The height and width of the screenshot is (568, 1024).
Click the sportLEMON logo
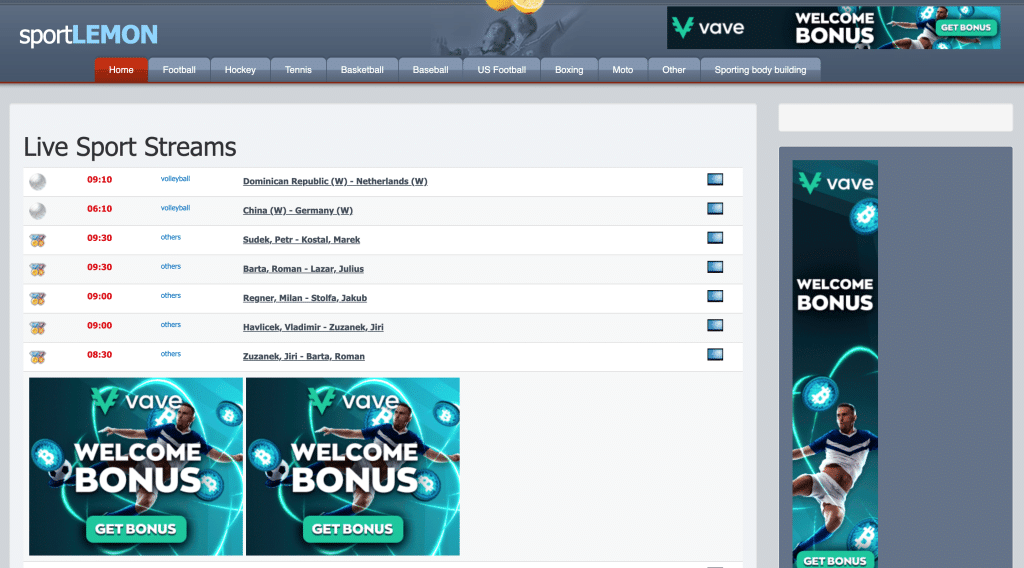pos(88,36)
